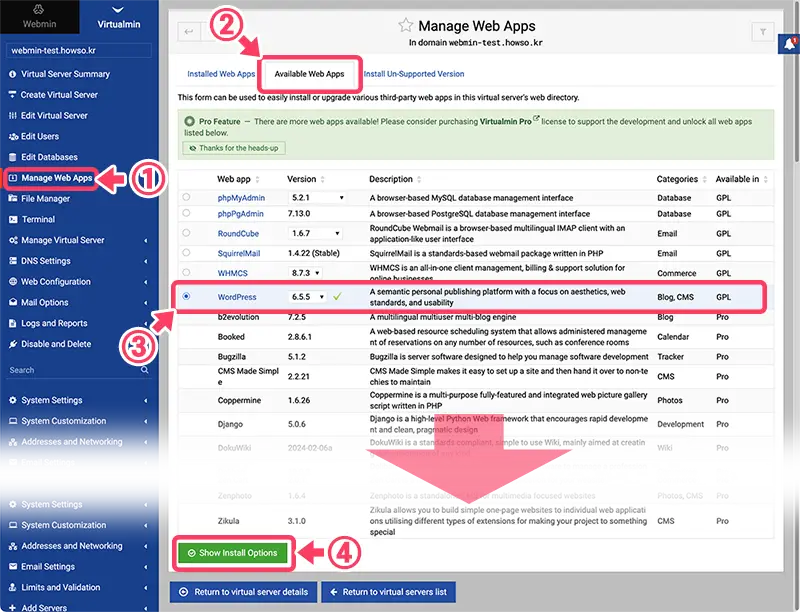The image size is (800, 612).
Task: Open the RoundCube app link
Action: click(238, 234)
